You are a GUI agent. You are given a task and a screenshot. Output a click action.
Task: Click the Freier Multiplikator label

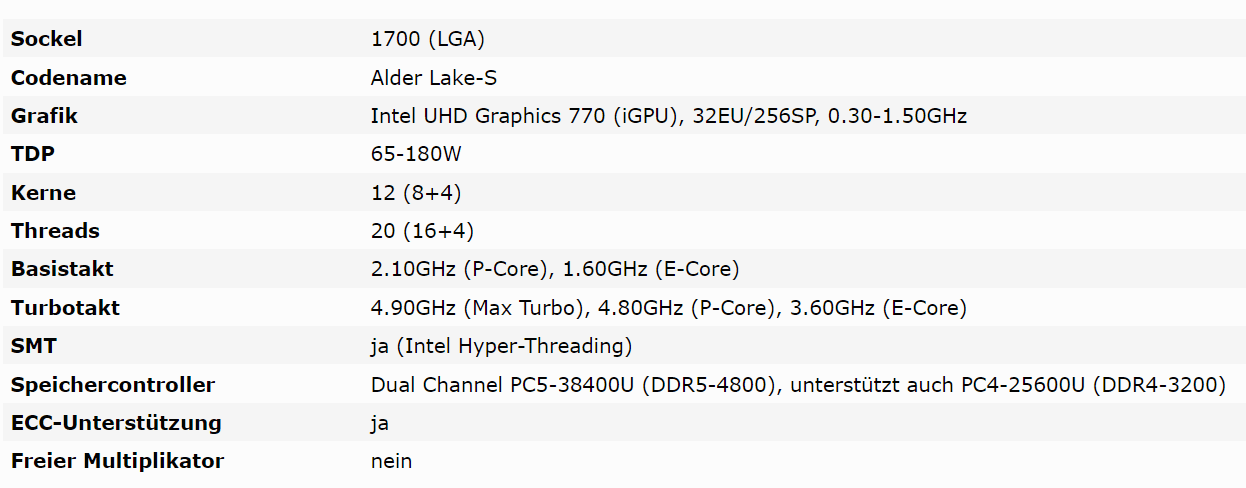point(118,461)
